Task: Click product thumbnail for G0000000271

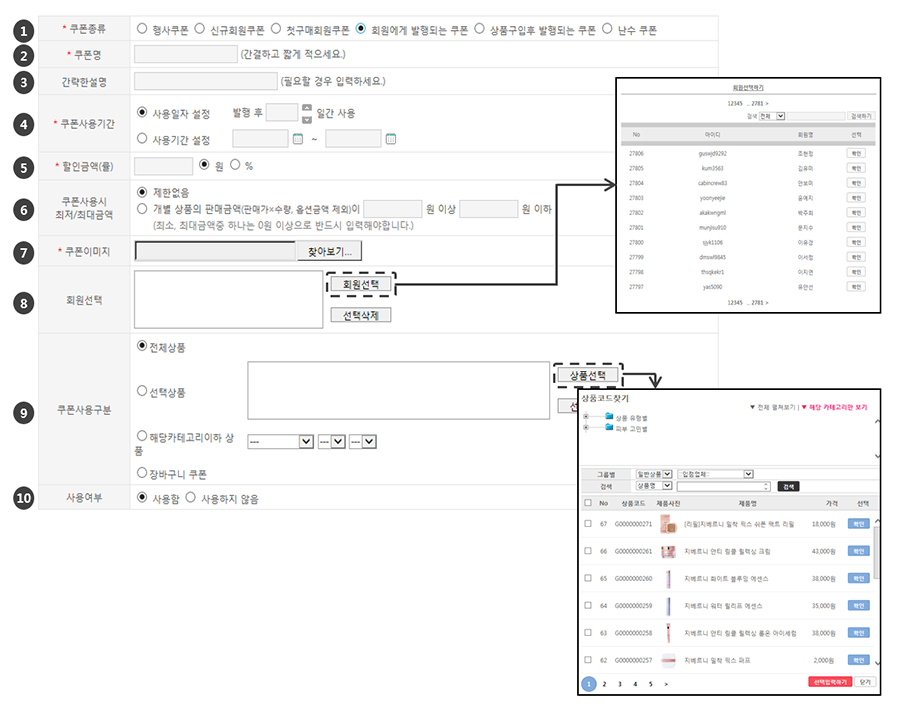Action: (668, 523)
